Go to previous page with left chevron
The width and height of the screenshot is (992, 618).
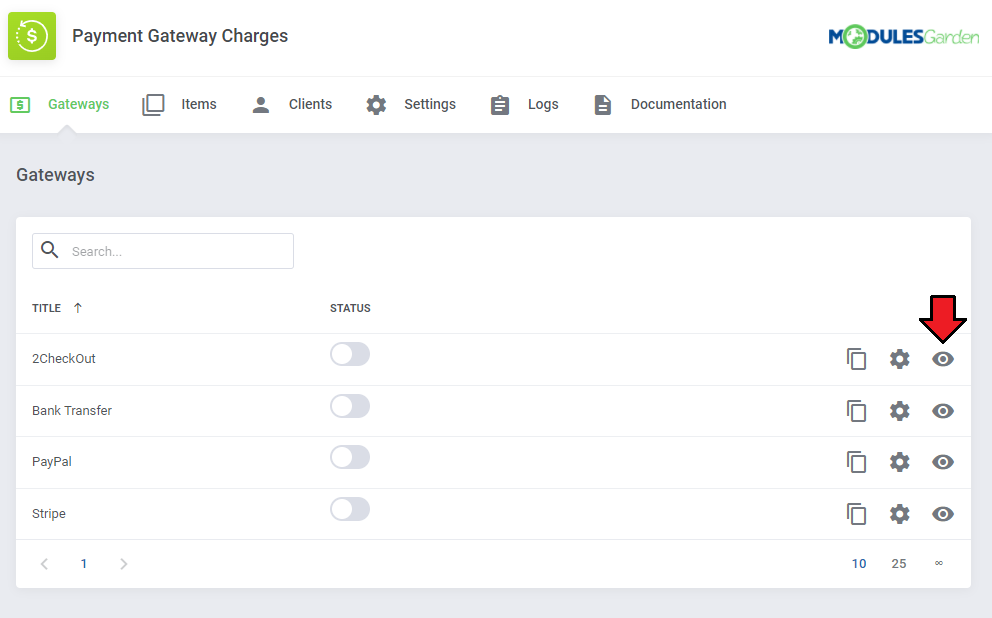point(44,564)
